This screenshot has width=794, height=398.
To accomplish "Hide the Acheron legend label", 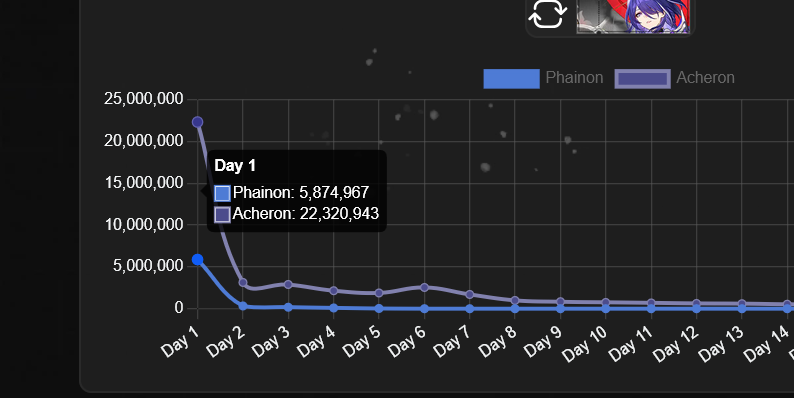I will coord(705,78).
